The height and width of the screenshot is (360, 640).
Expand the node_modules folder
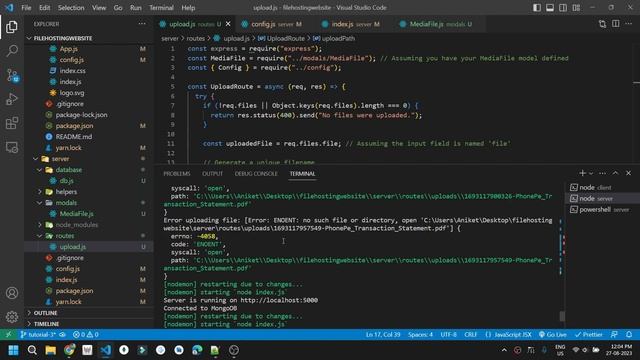tap(89, 225)
